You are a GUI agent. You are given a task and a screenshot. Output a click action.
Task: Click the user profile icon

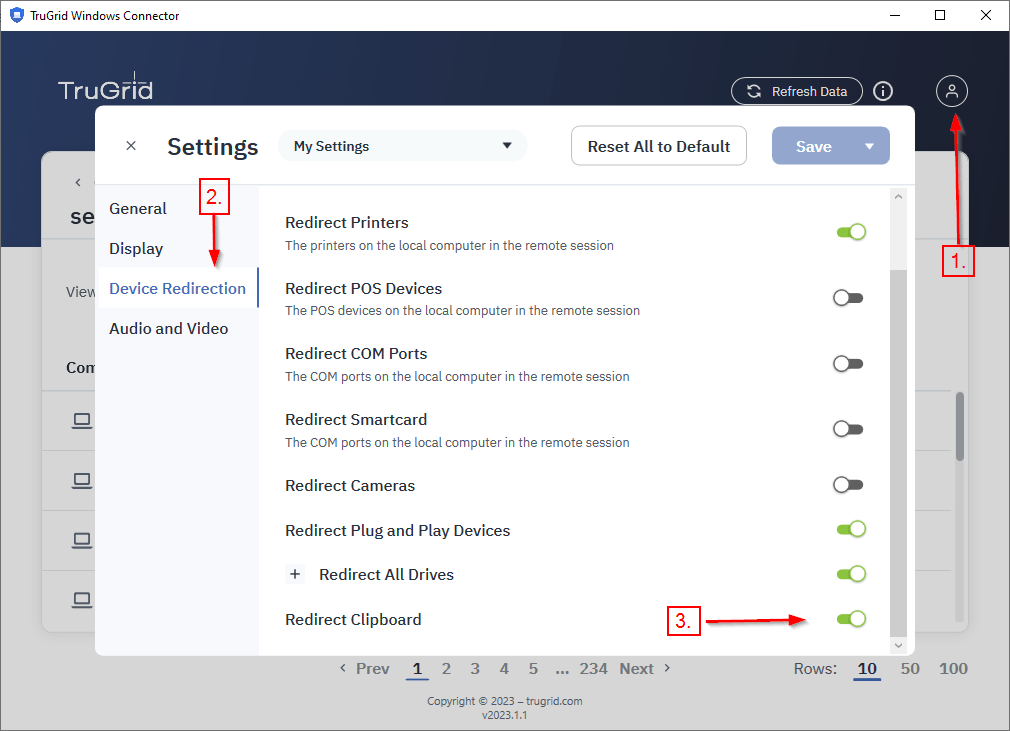tap(951, 91)
